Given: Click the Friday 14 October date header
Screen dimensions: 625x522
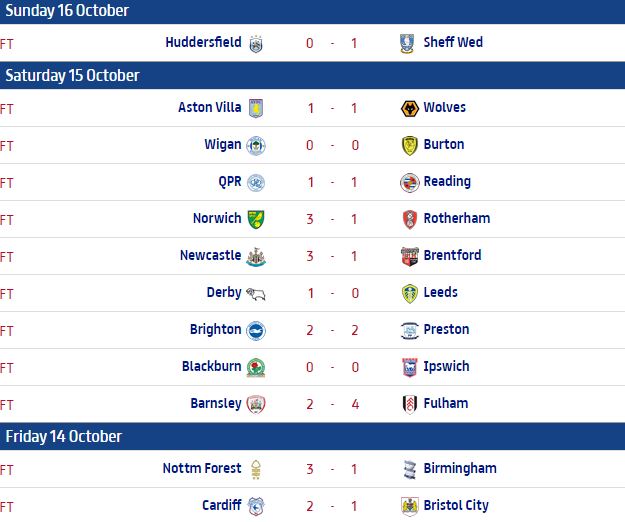Looking at the screenshot, I should (63, 437).
